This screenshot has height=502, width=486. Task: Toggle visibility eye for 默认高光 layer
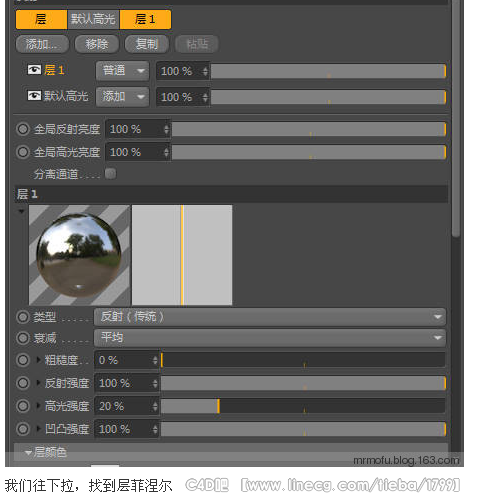pyautogui.click(x=34, y=96)
